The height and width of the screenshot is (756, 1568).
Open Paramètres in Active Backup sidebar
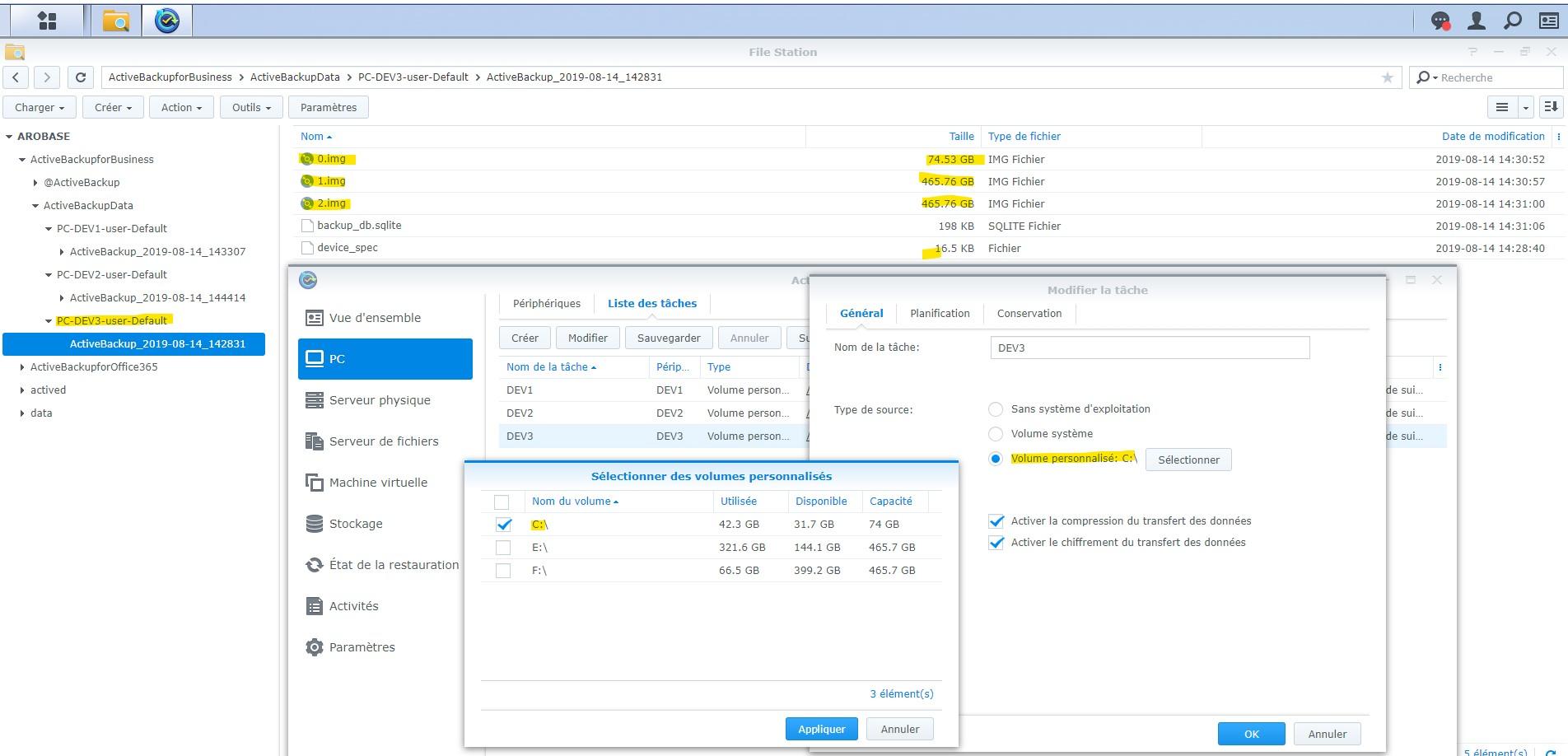[x=385, y=647]
